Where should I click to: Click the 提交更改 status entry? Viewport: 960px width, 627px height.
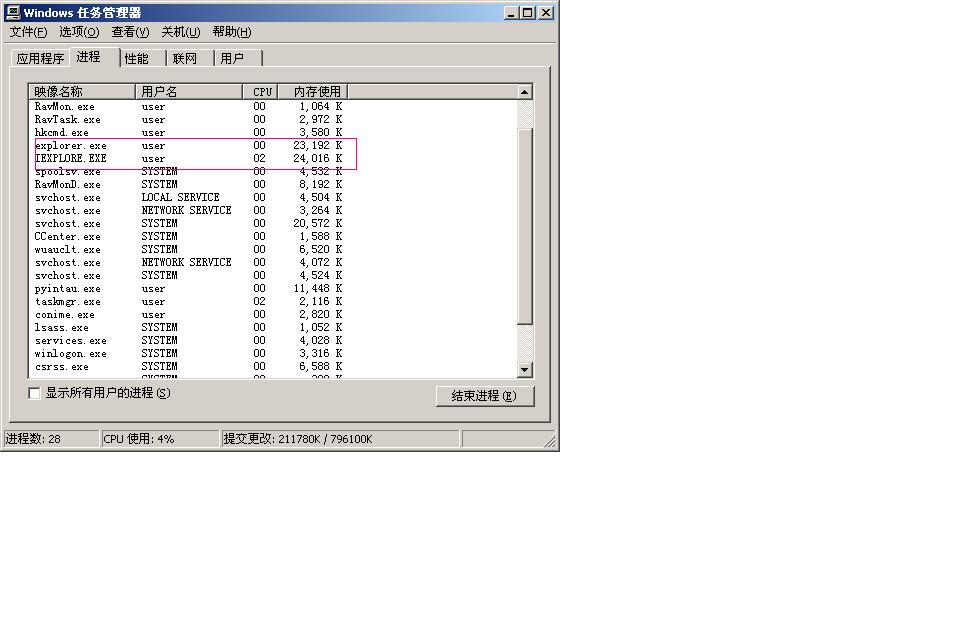click(340, 439)
